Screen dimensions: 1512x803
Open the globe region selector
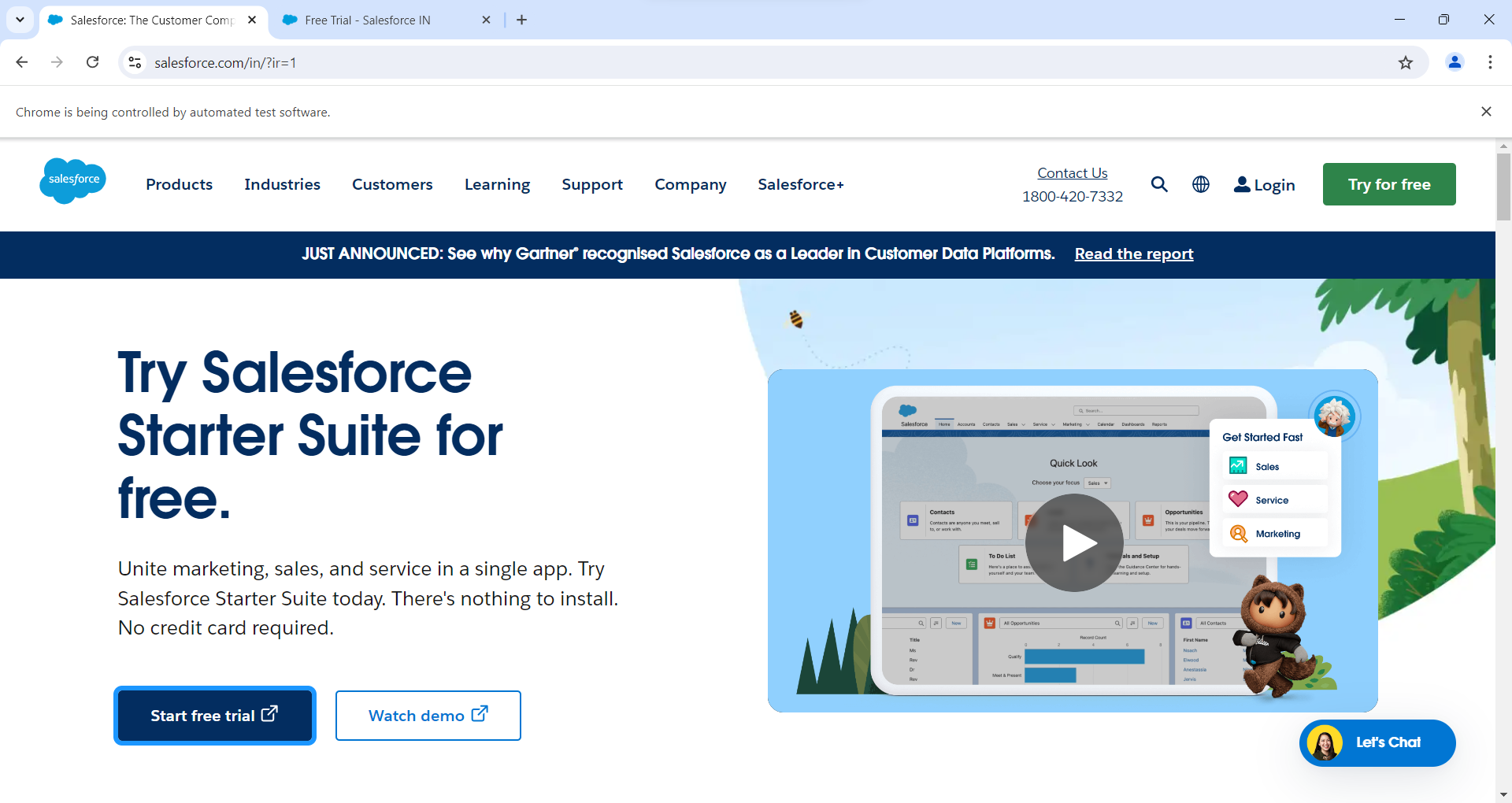(x=1200, y=184)
